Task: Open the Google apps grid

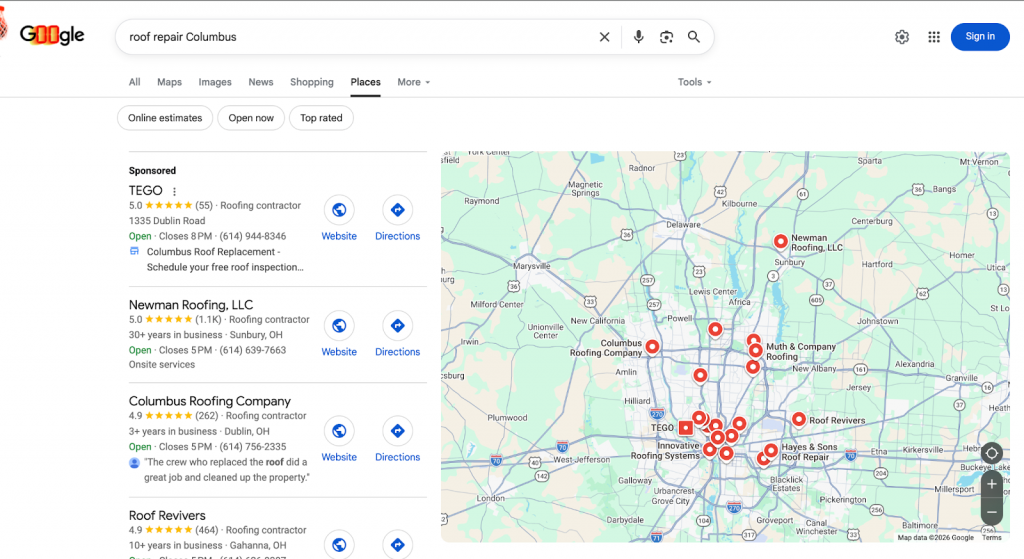Action: tap(934, 37)
